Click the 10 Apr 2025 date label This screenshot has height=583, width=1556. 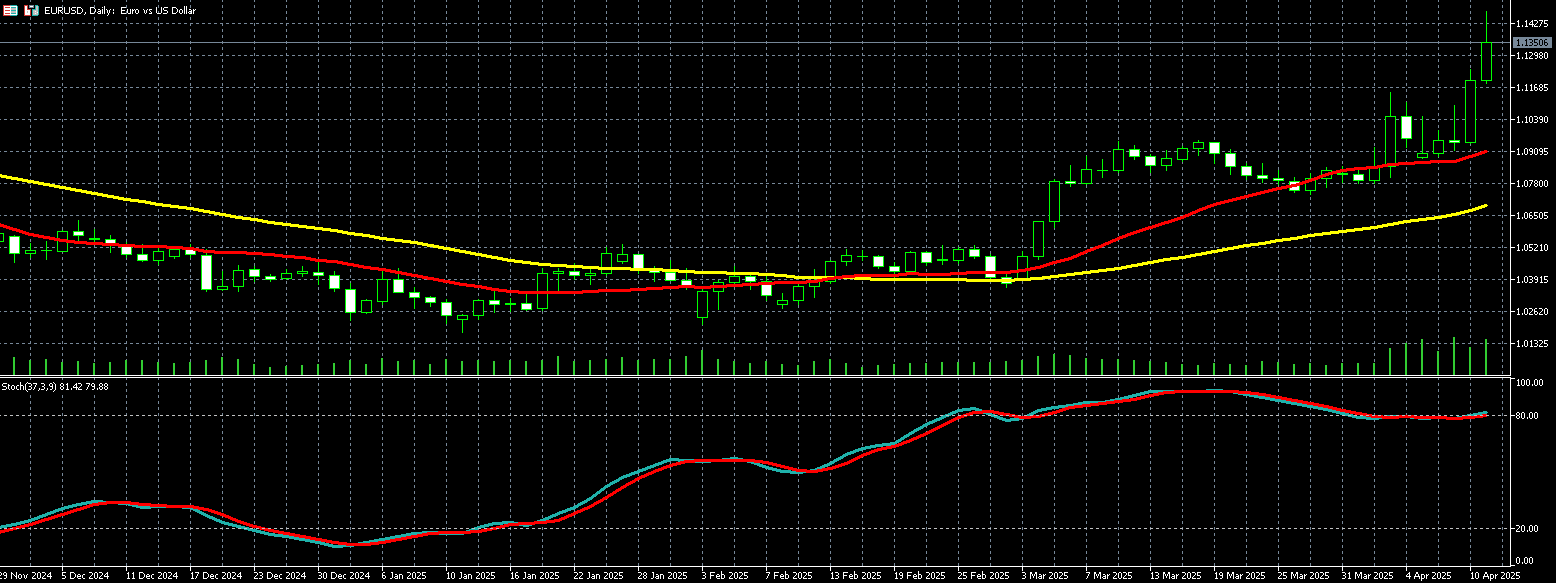coord(1494,576)
